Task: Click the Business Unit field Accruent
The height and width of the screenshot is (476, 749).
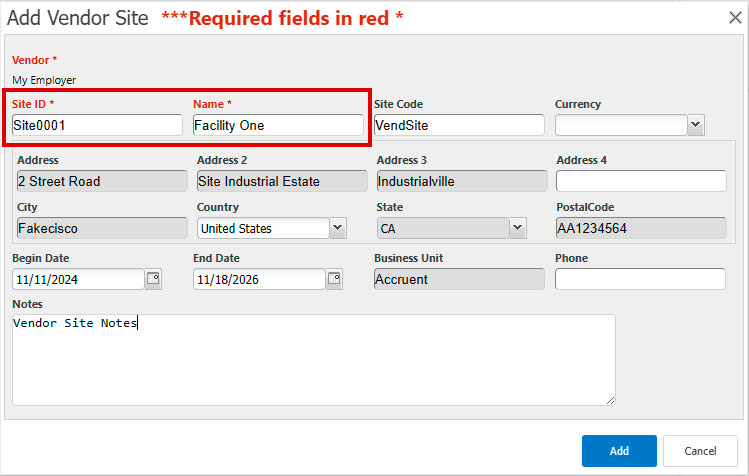Action: click(x=459, y=279)
